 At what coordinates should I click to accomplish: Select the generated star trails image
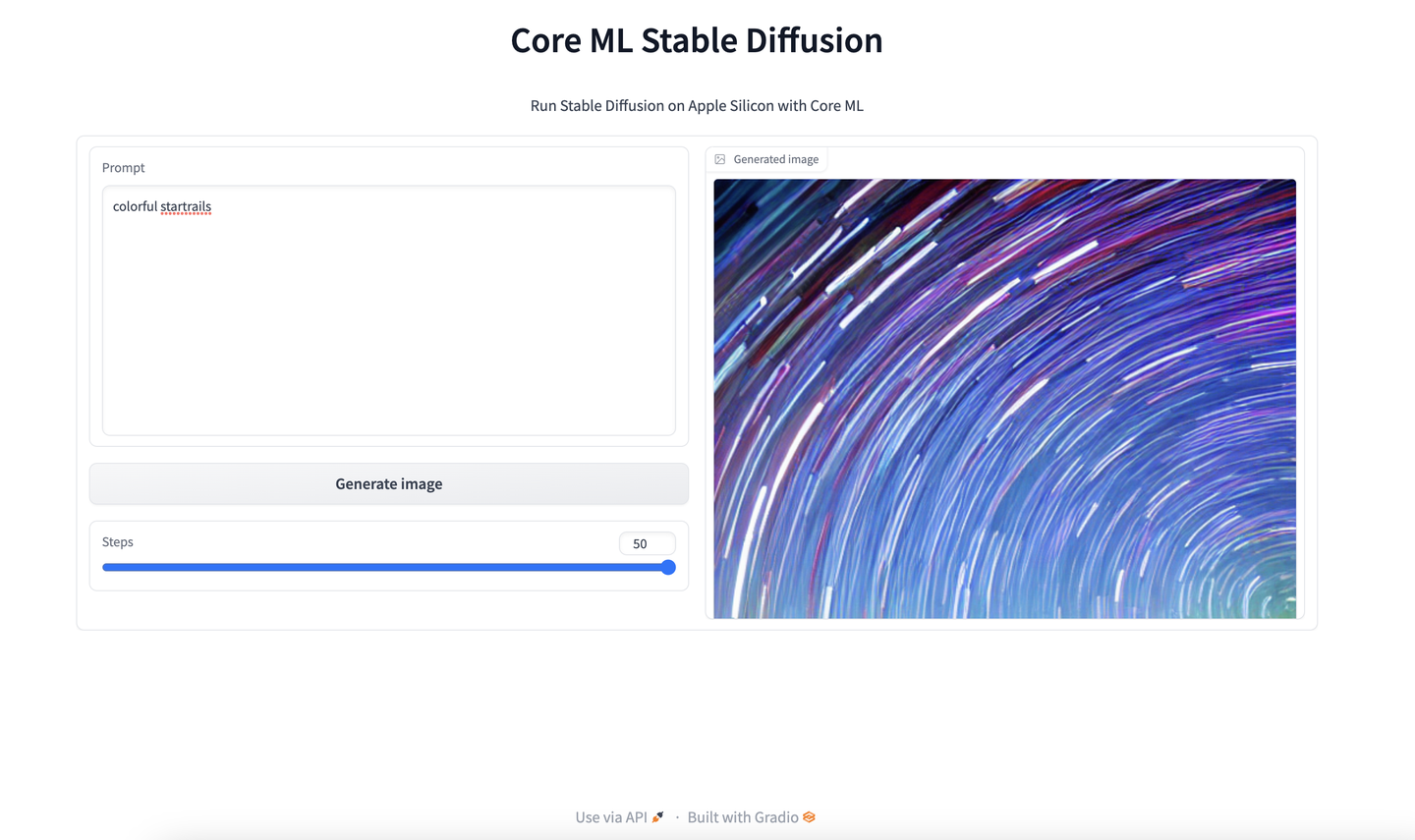[x=1002, y=398]
